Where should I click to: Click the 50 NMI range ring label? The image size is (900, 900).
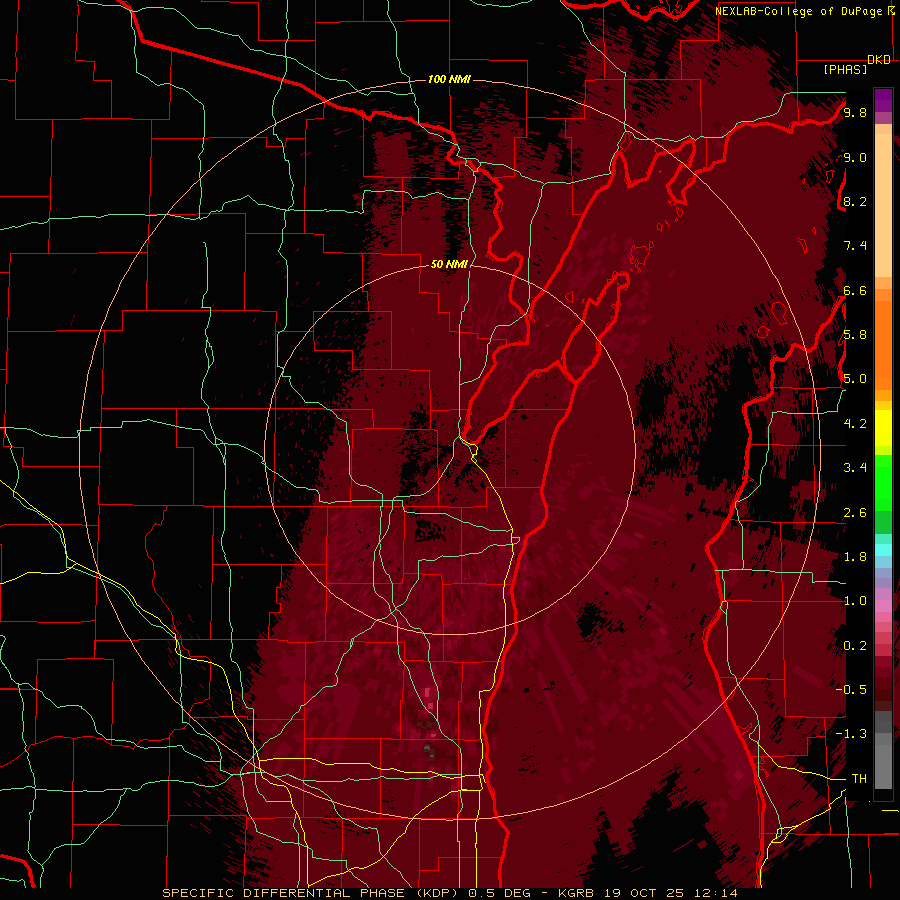tap(449, 264)
